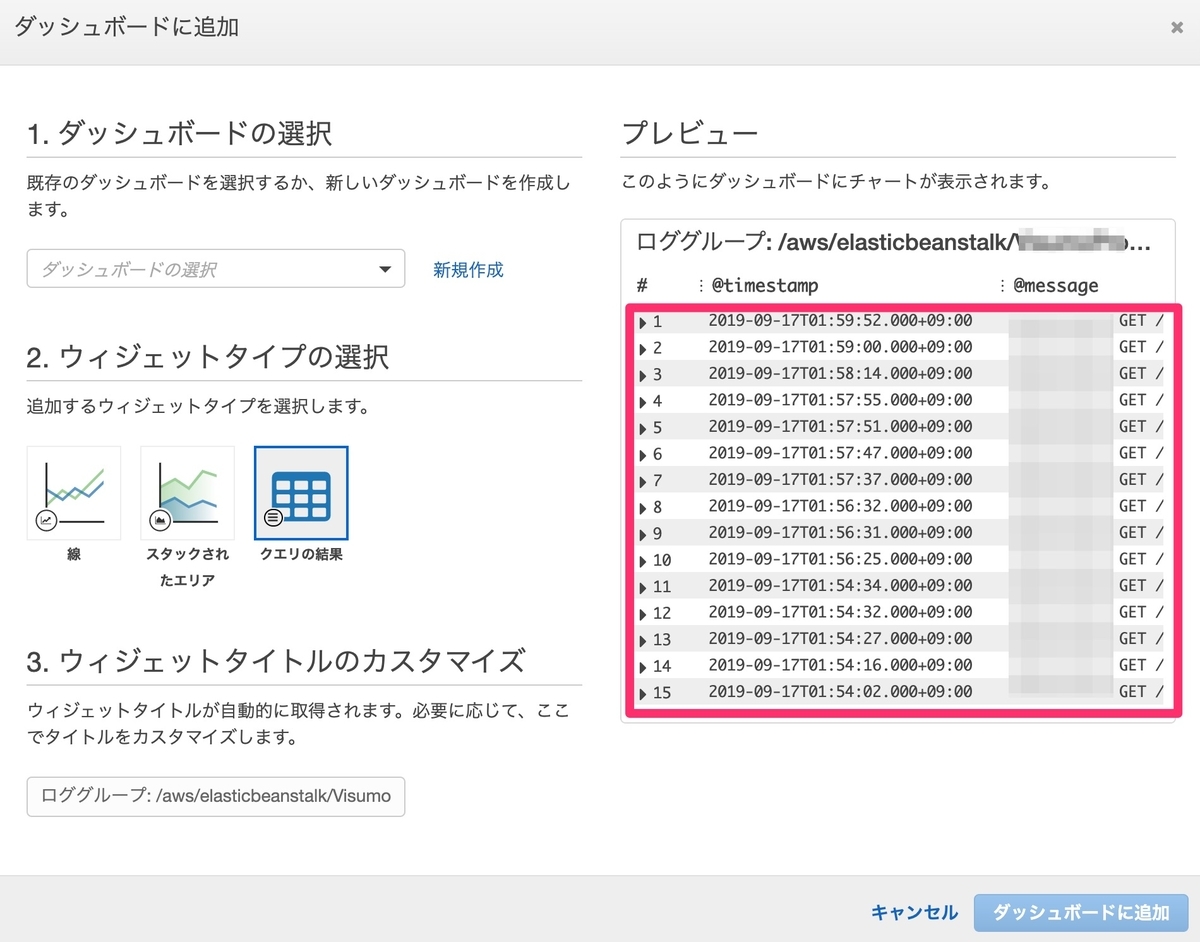1200x942 pixels.
Task: Click timestamp 2019-09-17T01:54:34.000+09:00
Action: point(840,586)
